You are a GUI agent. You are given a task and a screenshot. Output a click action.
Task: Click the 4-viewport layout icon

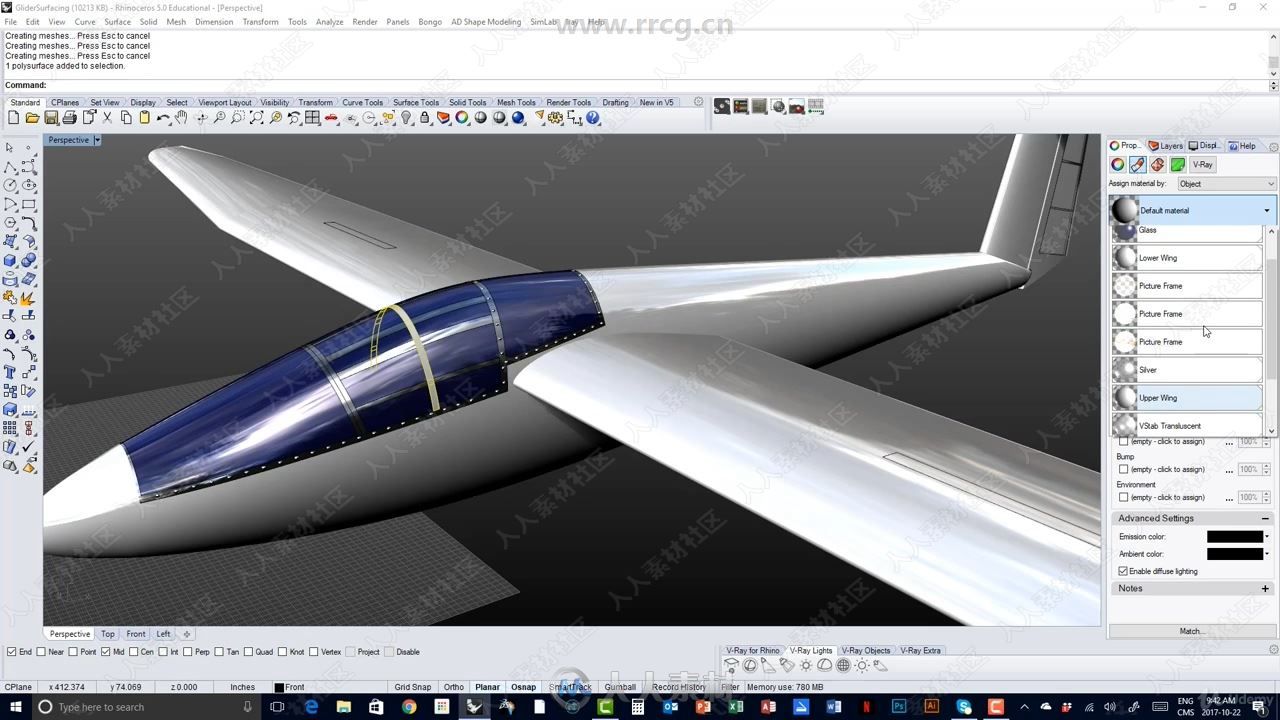(x=312, y=118)
